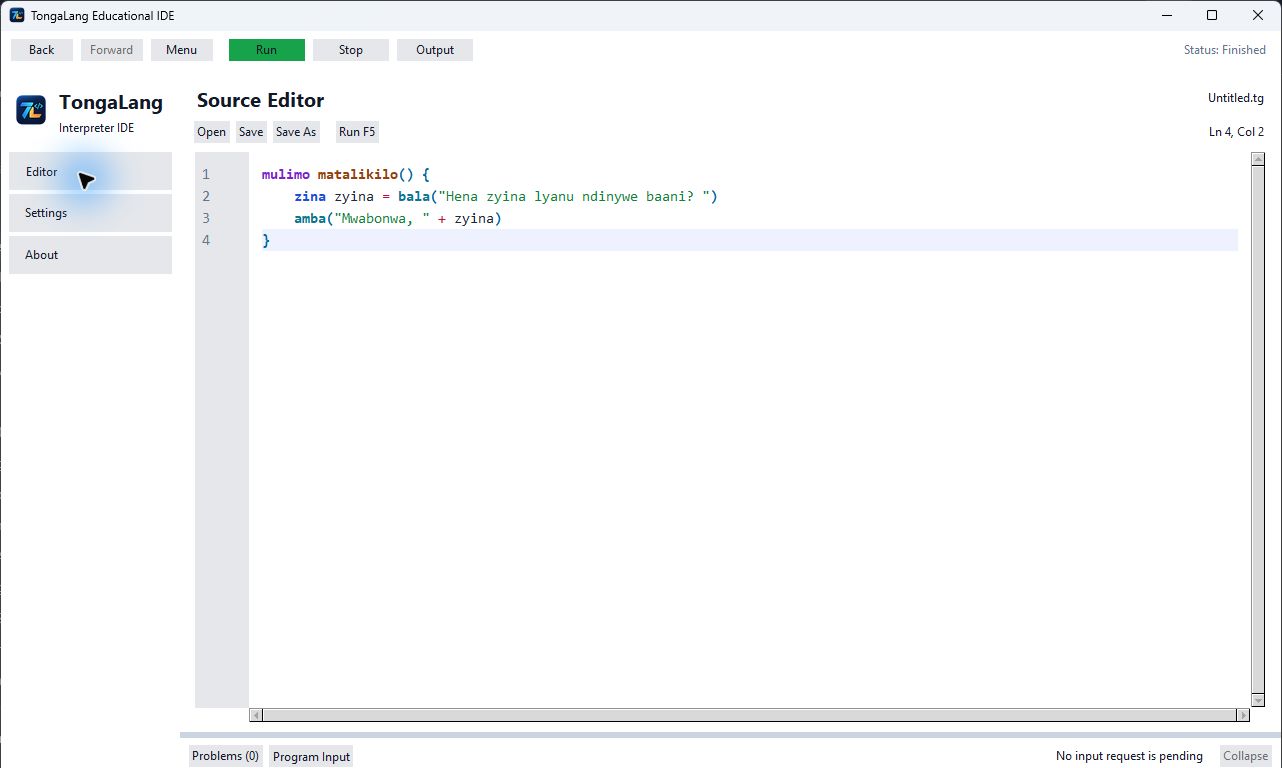The height and width of the screenshot is (768, 1282).
Task: Choose Save As for the file
Action: pos(296,132)
